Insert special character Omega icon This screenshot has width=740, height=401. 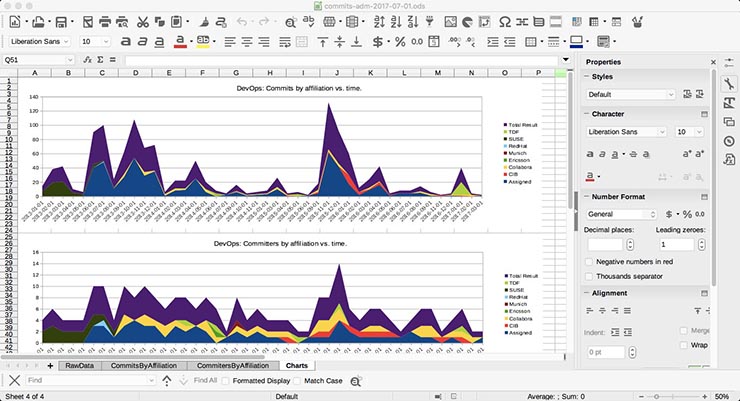[505, 21]
